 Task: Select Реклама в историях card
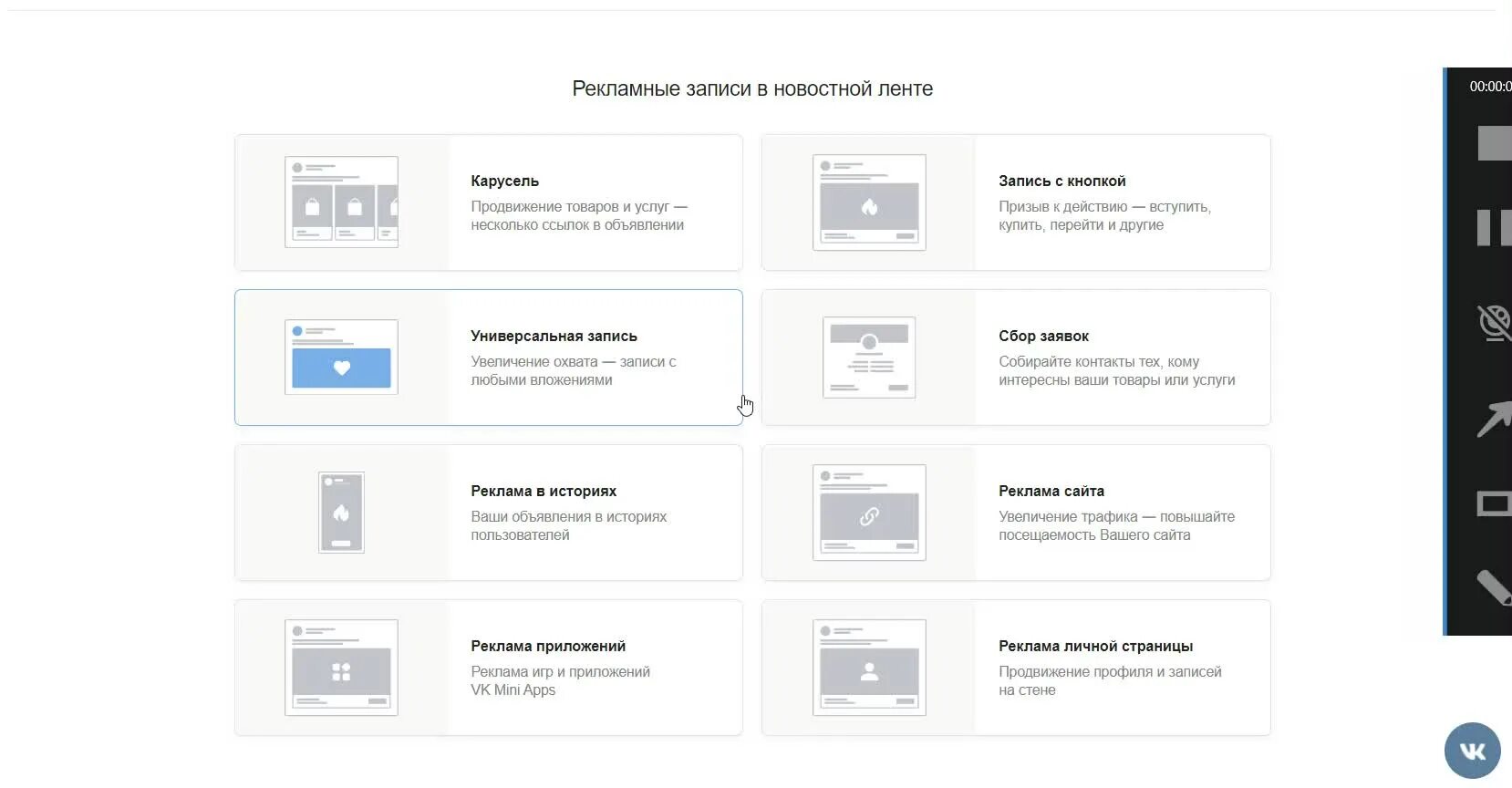[489, 513]
